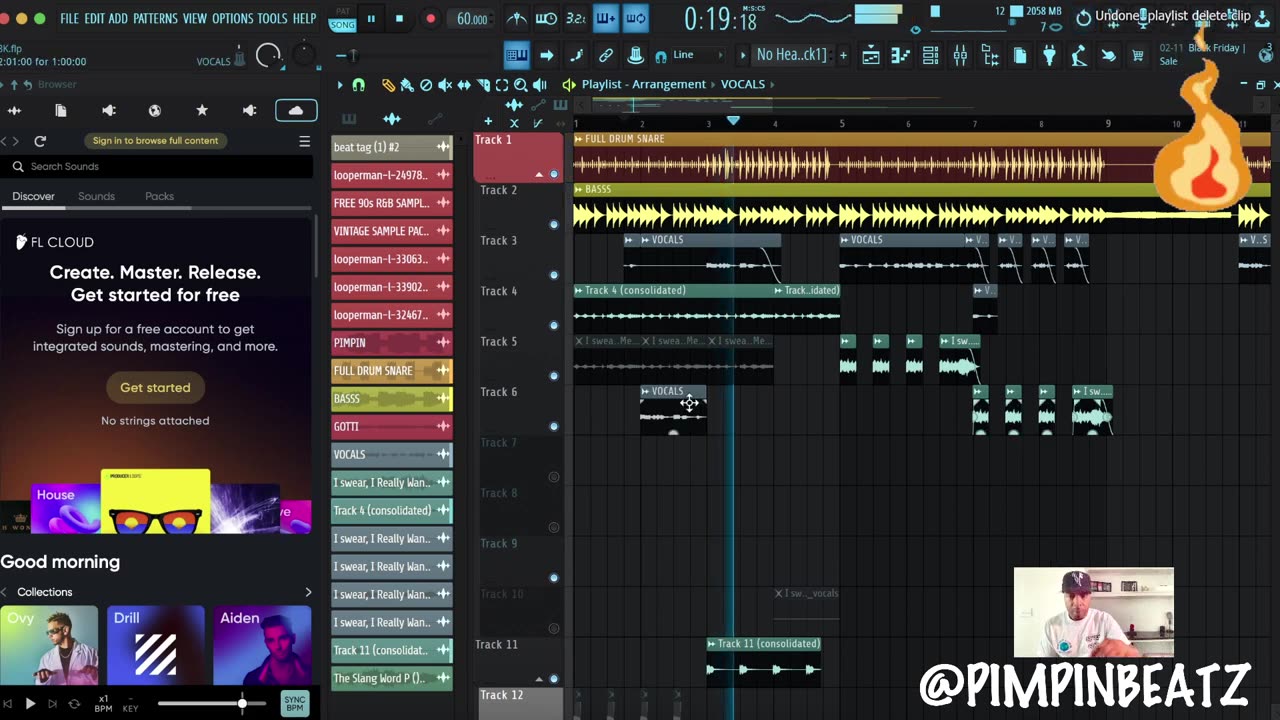The width and height of the screenshot is (1280, 720).
Task: Toggle the metronome button
Action: pyautogui.click(x=517, y=18)
